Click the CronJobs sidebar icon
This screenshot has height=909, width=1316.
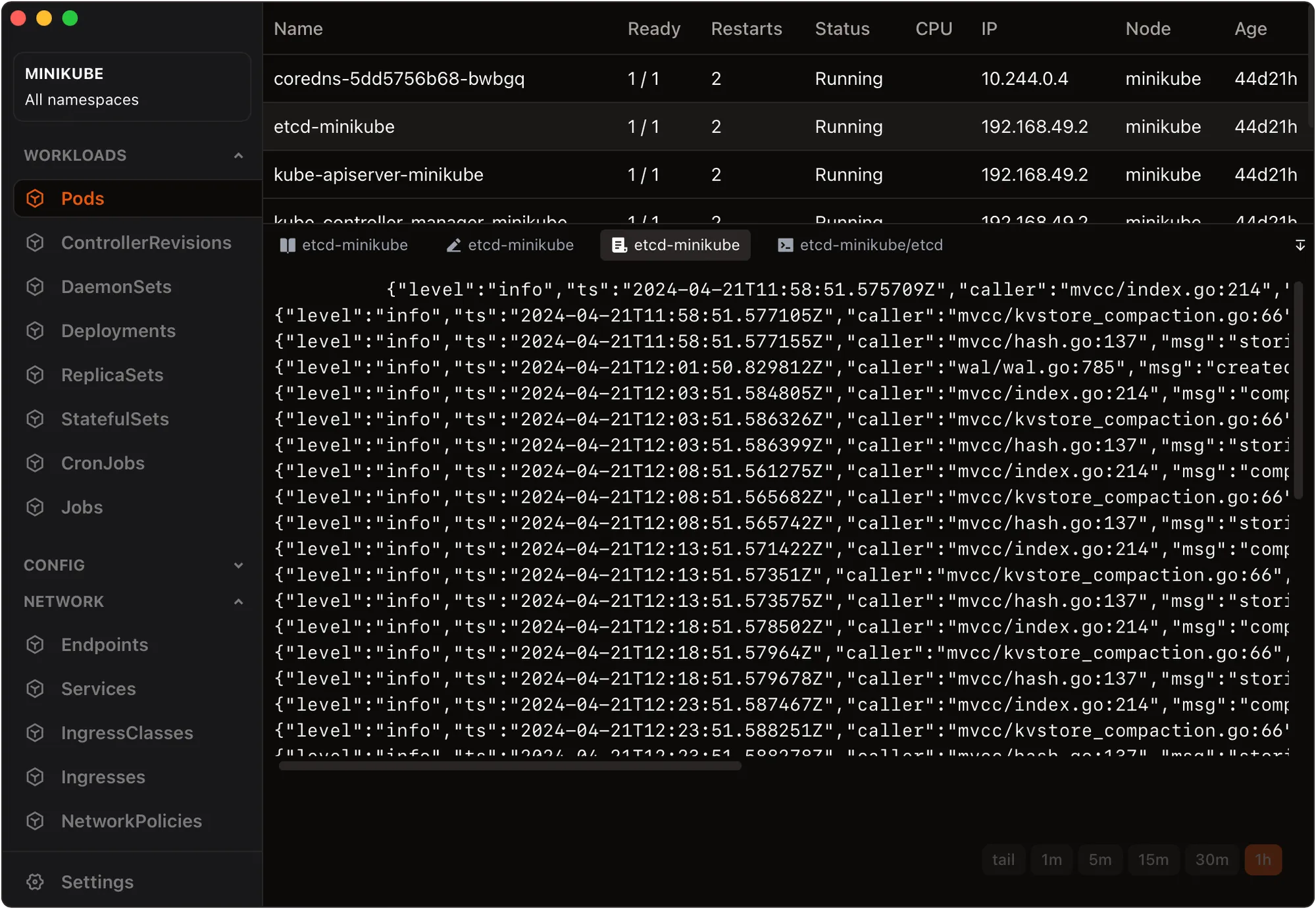pyautogui.click(x=35, y=463)
